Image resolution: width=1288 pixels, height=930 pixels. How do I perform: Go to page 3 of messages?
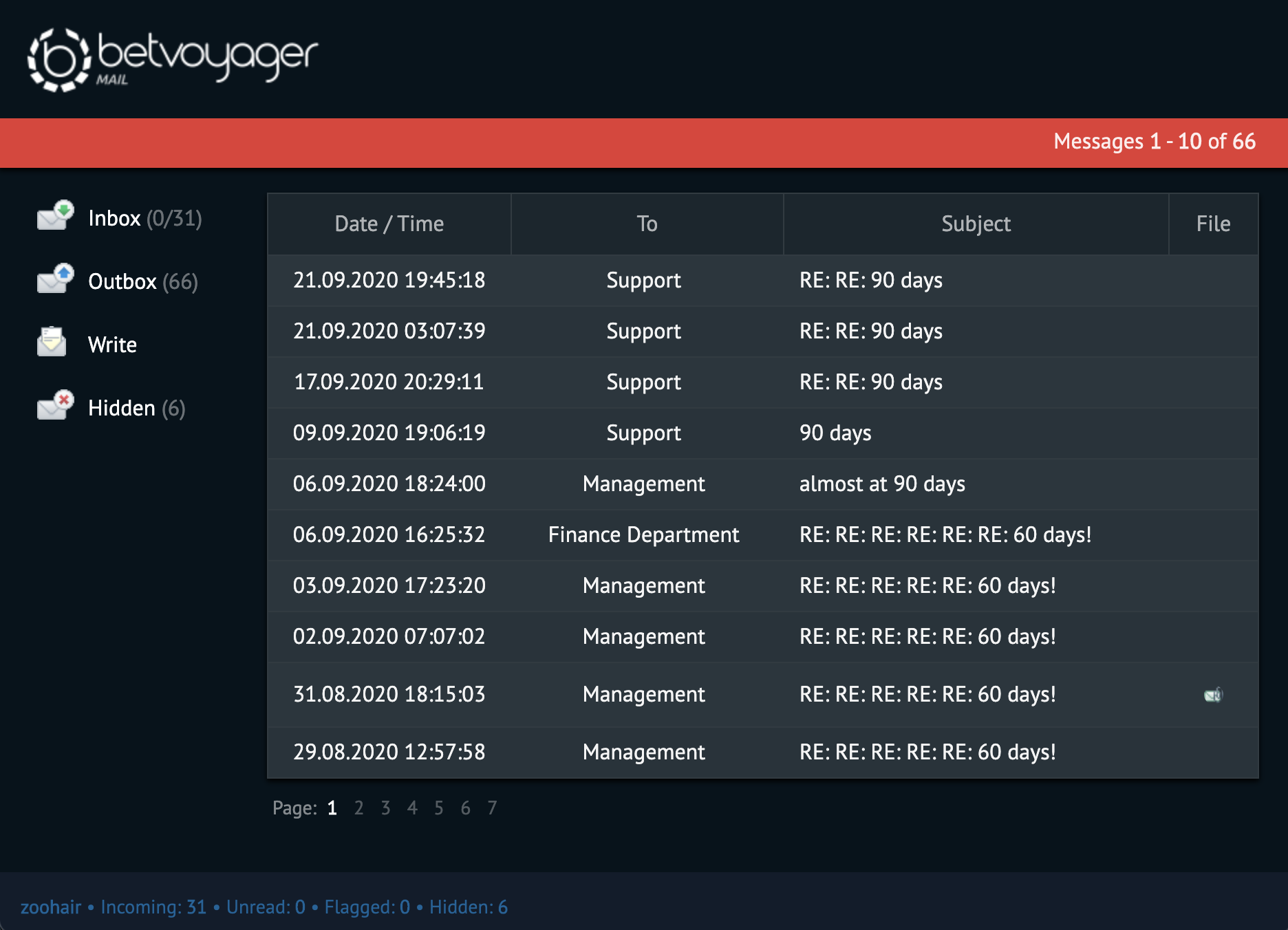point(385,808)
